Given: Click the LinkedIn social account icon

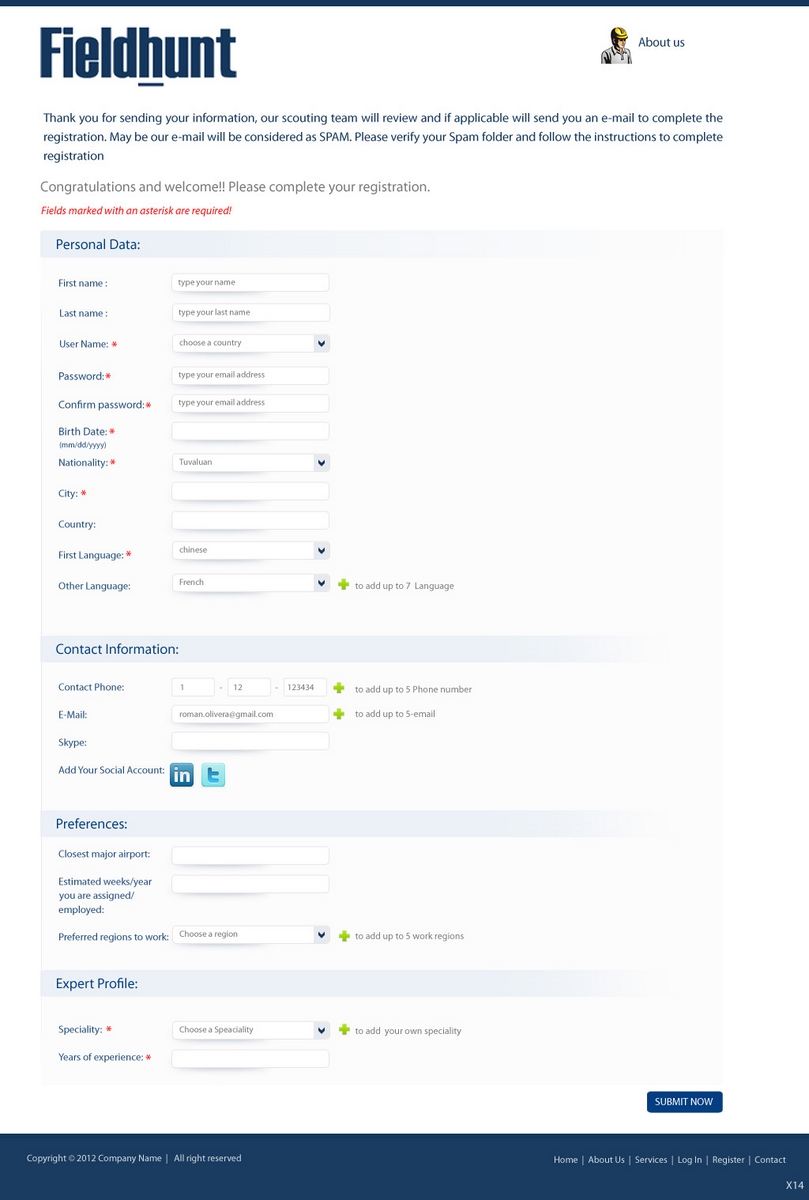Looking at the screenshot, I should (182, 775).
